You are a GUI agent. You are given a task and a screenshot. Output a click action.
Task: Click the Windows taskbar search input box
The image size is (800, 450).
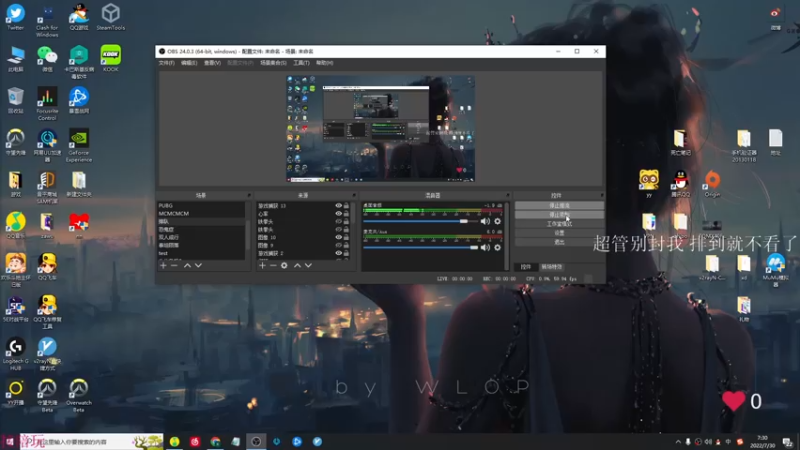pos(91,442)
